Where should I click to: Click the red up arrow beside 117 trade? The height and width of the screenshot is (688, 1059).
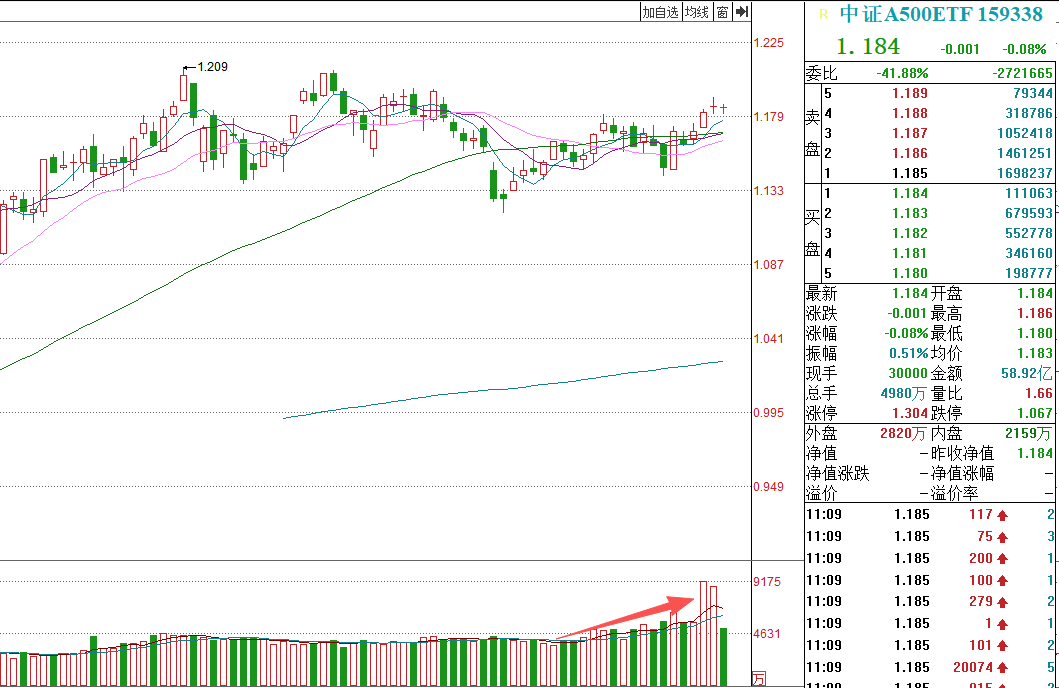(x=1002, y=515)
